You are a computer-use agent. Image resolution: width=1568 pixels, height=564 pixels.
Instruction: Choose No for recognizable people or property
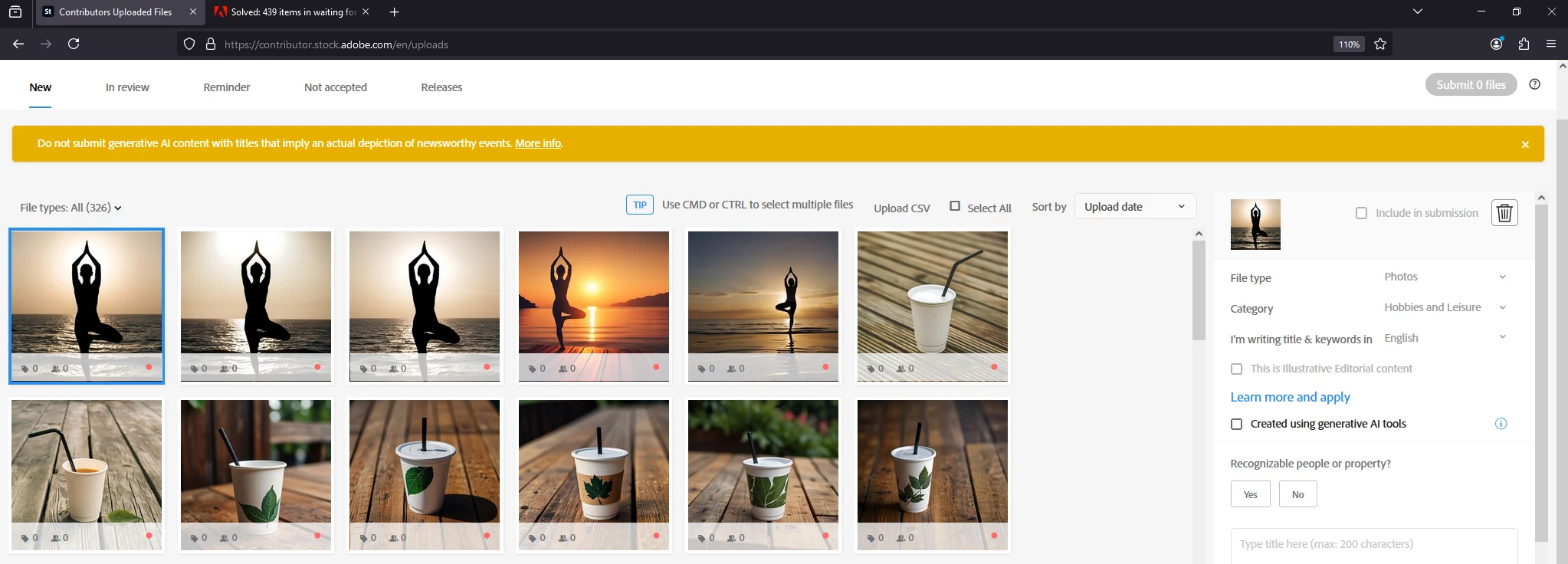click(x=1297, y=494)
